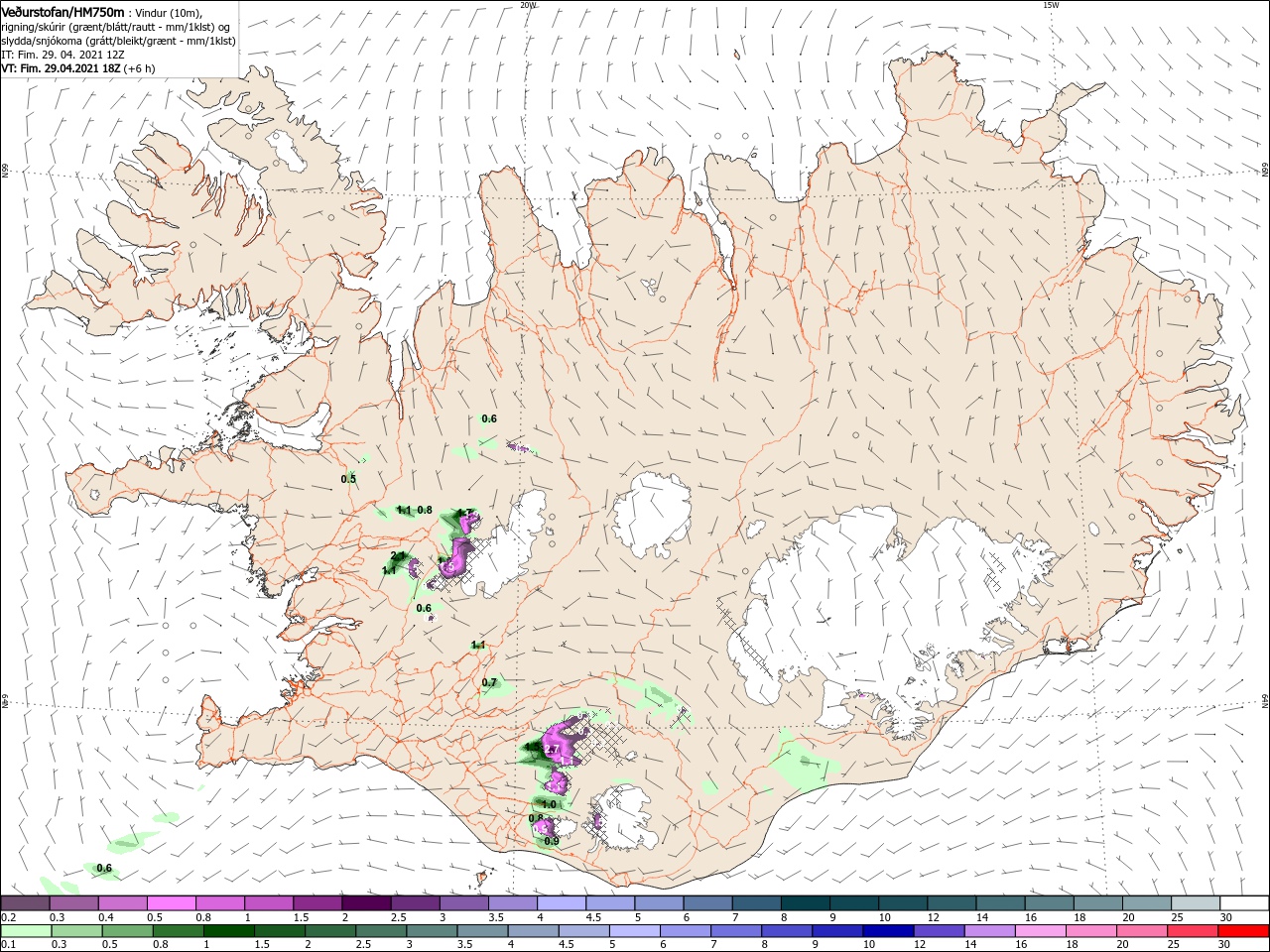Viewport: 1270px width, 952px height.
Task: Select the lavender 4 swatch in upper legend
Action: pos(562,903)
